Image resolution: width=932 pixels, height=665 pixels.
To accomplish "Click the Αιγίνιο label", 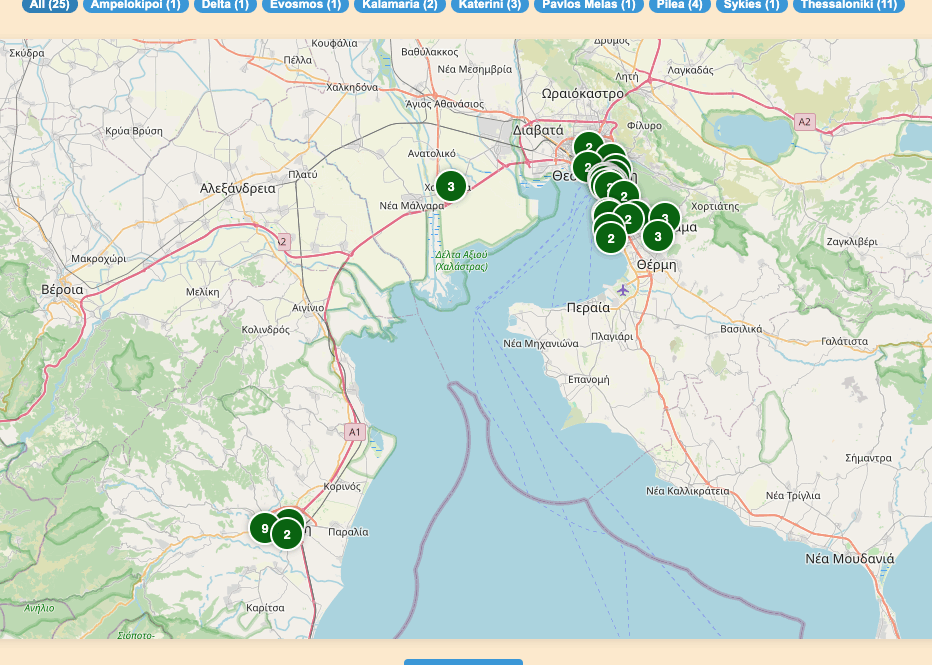I will [x=308, y=308].
